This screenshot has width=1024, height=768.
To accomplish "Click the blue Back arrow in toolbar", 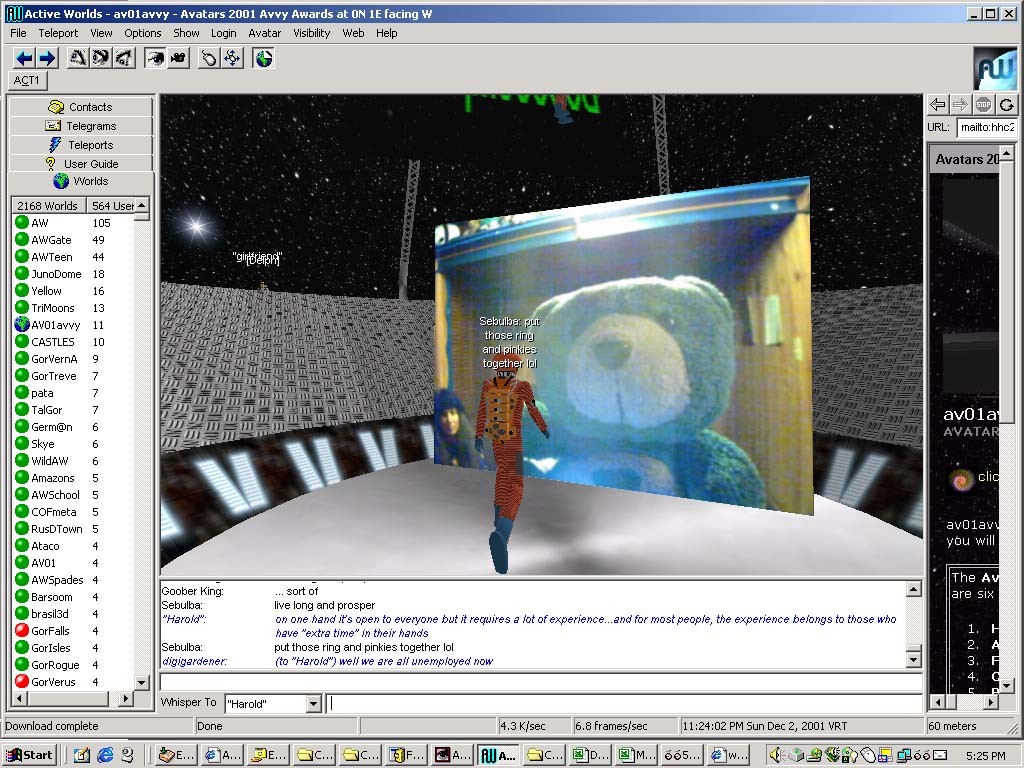I will pyautogui.click(x=23, y=58).
